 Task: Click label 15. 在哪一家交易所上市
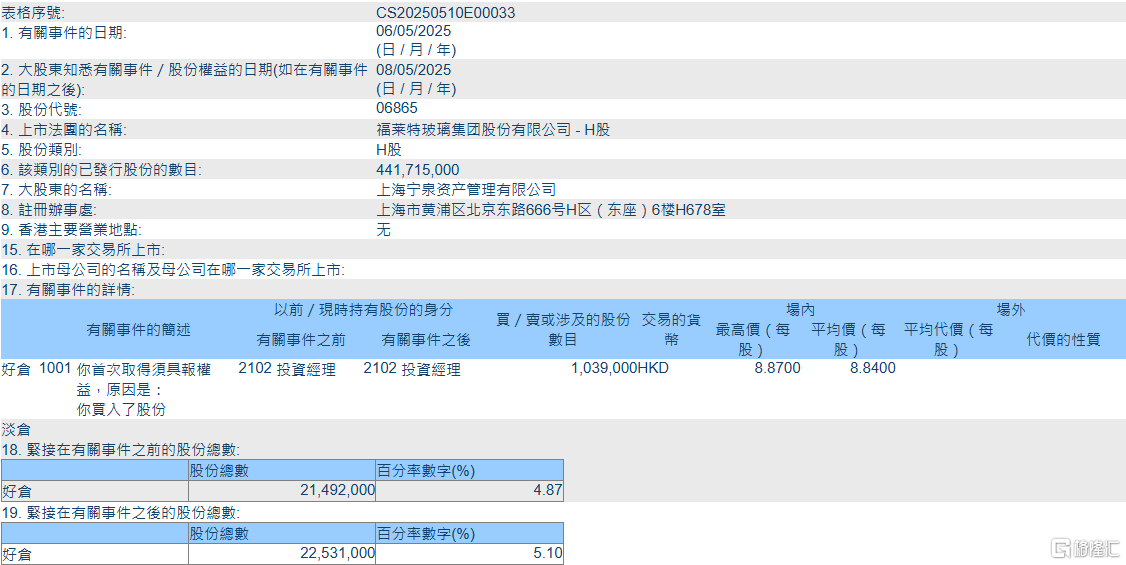click(84, 250)
